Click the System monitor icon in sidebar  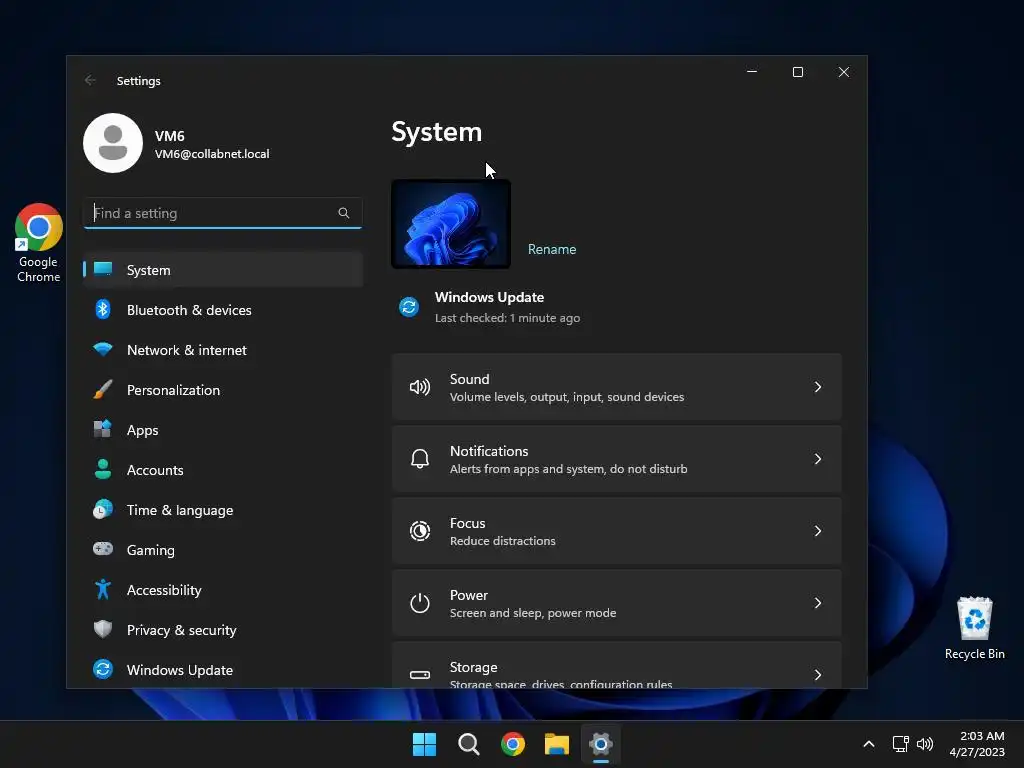[x=103, y=269]
